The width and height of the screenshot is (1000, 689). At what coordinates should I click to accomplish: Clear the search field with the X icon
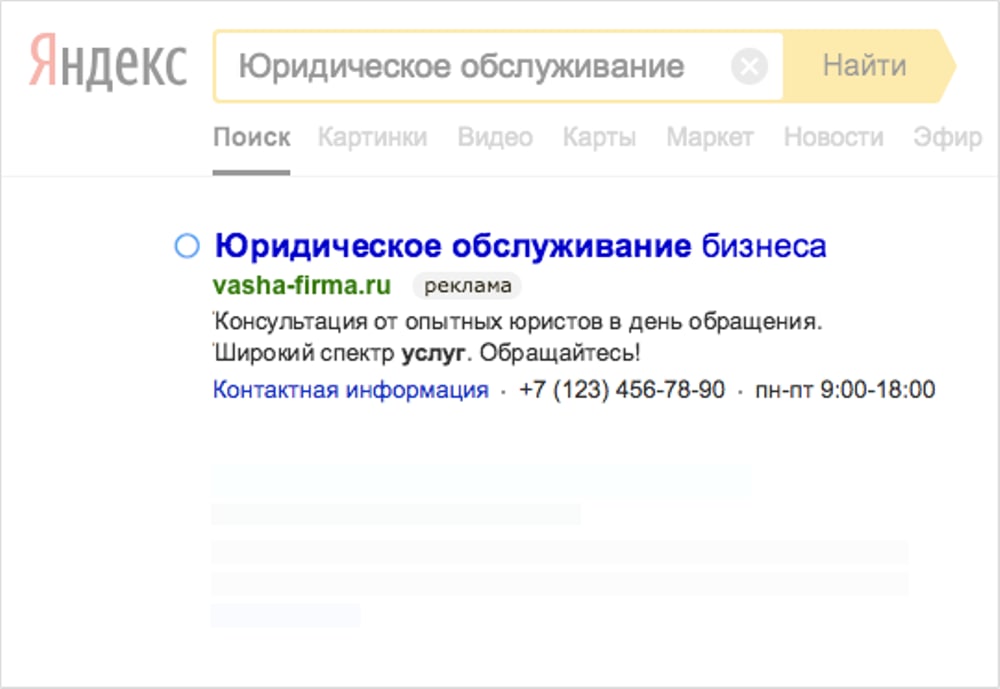(x=749, y=66)
